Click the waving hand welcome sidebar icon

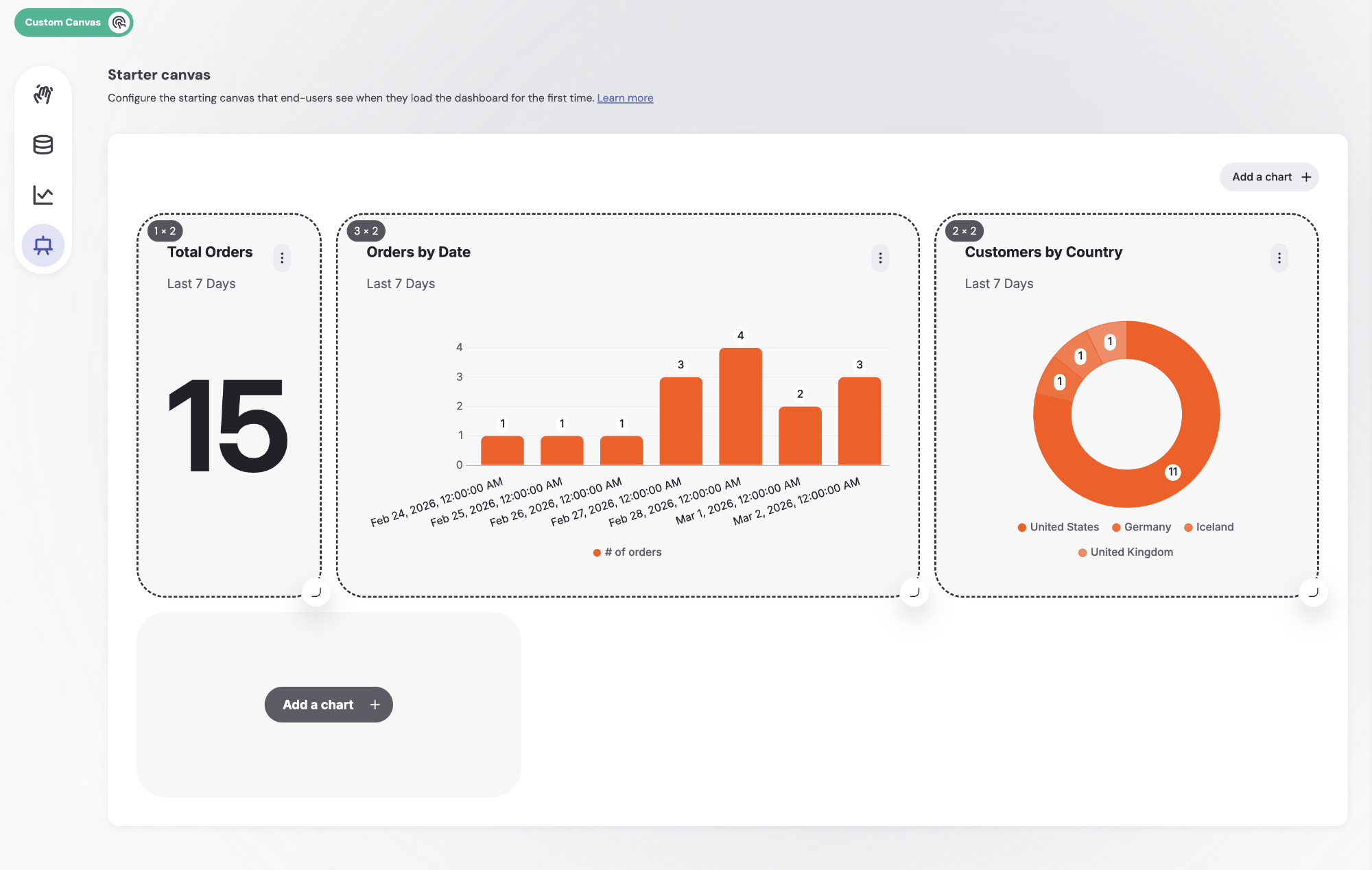click(43, 94)
